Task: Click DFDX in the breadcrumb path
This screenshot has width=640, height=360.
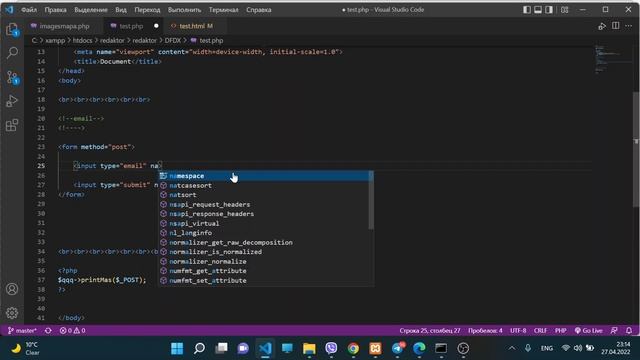Action: coord(173,40)
